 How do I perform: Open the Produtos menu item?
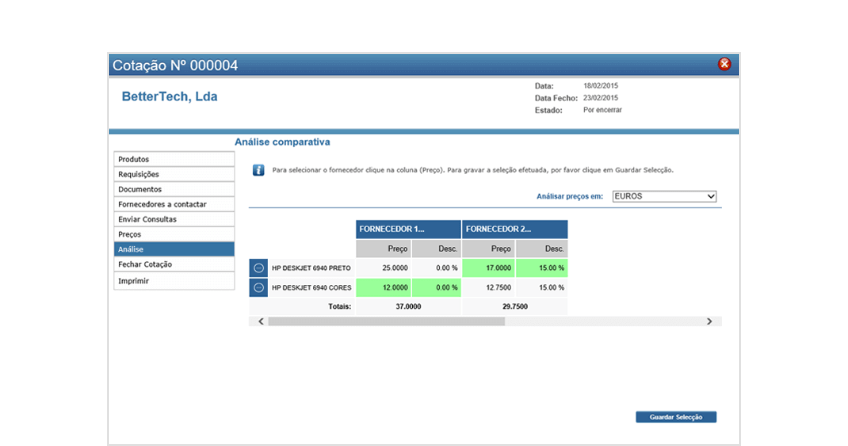174,159
